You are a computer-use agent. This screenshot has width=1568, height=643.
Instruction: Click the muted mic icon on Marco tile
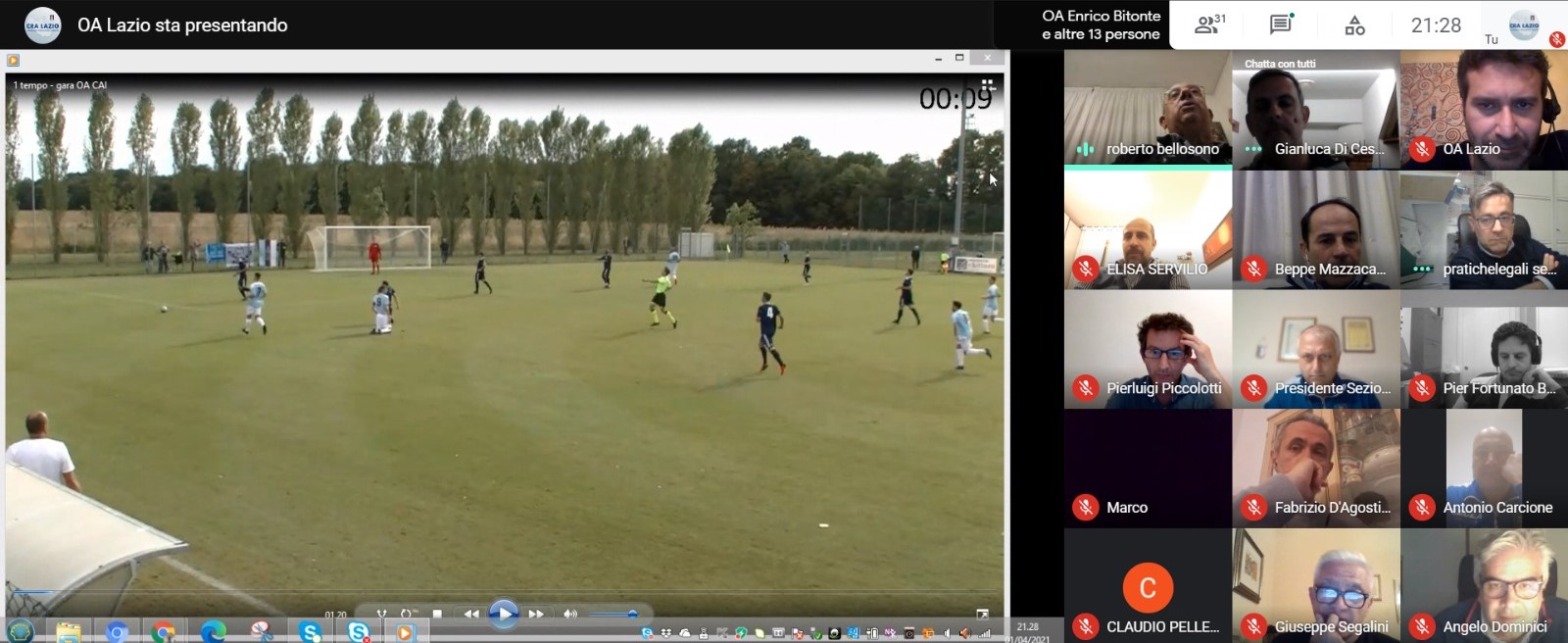click(x=1085, y=508)
